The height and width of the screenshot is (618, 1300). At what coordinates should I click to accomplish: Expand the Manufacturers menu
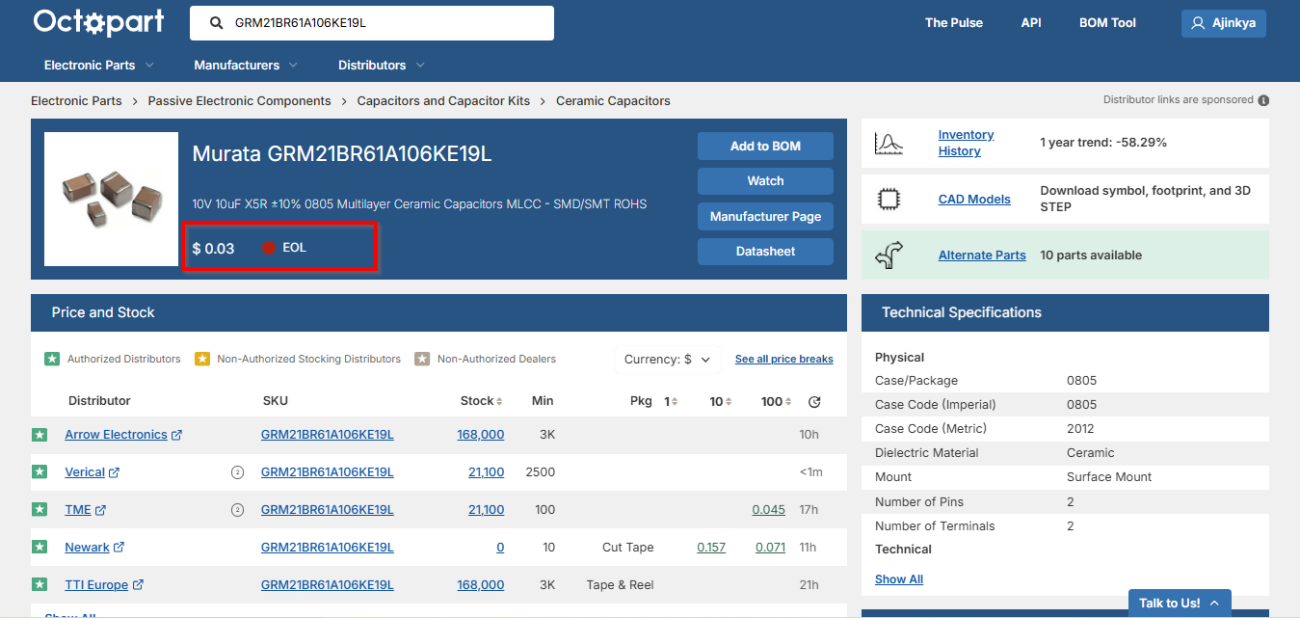tap(246, 65)
